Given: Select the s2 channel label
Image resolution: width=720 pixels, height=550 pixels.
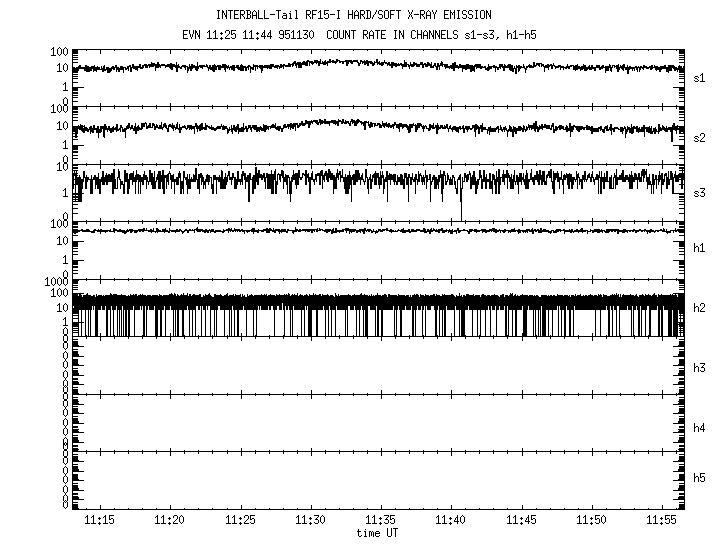Looking at the screenshot, I should pyautogui.click(x=700, y=137).
